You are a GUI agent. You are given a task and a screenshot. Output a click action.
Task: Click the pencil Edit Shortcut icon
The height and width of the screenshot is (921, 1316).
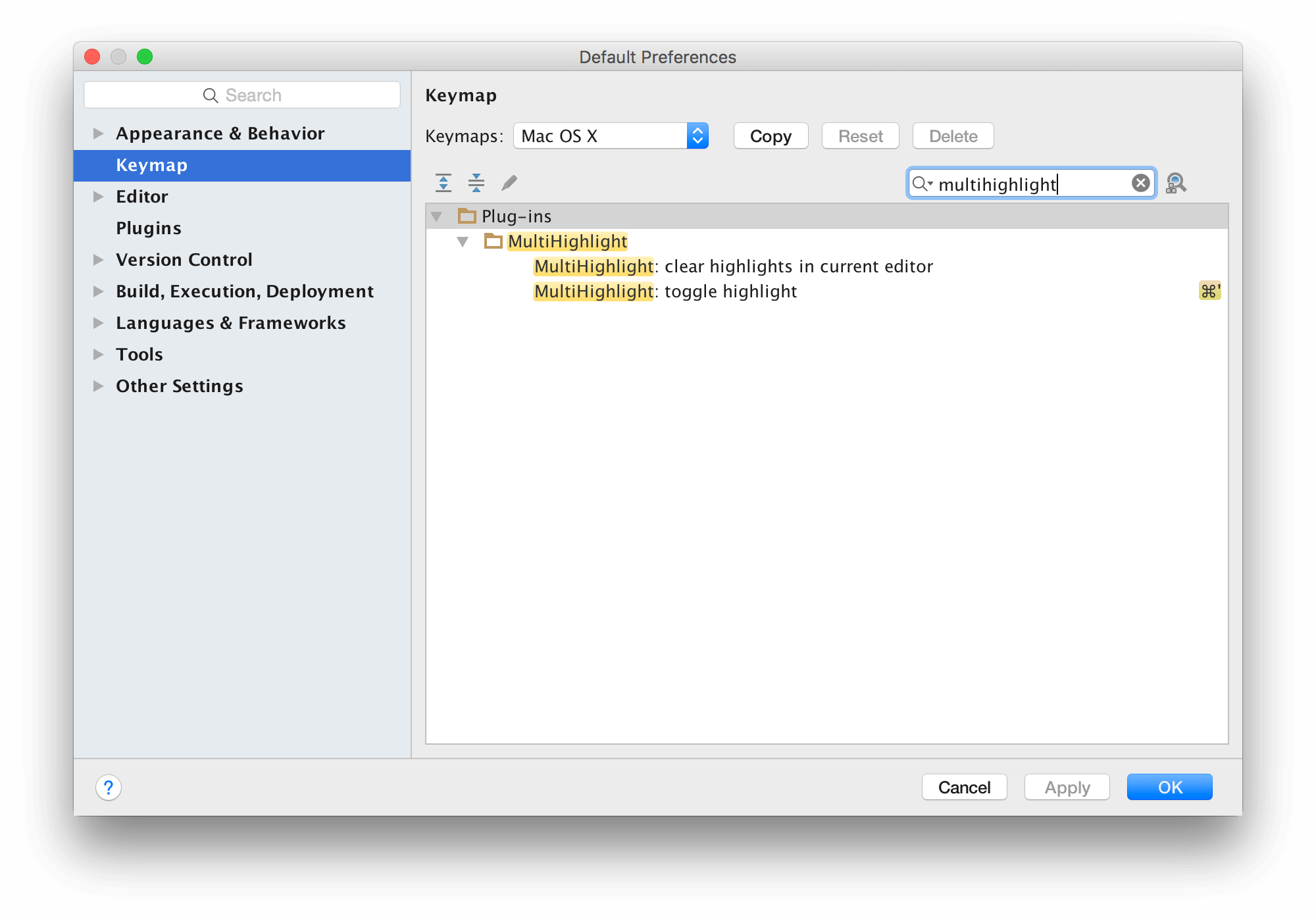pyautogui.click(x=509, y=183)
